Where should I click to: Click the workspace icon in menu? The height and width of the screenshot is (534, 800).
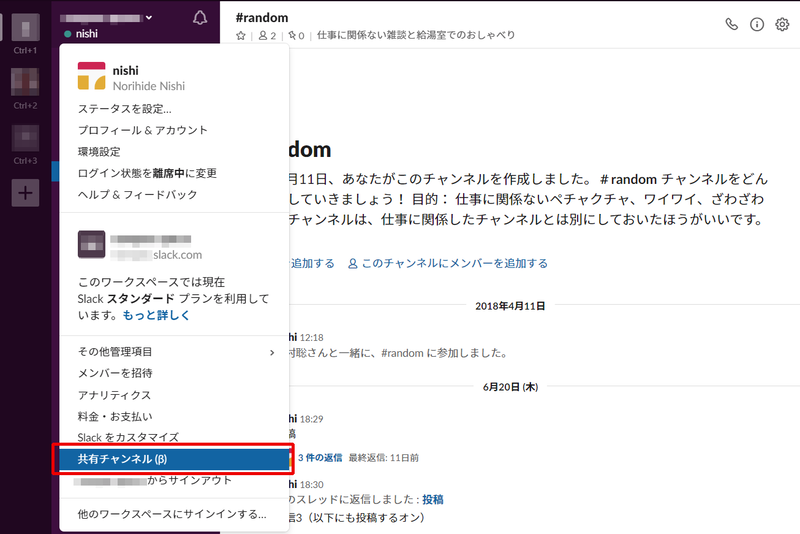pyautogui.click(x=91, y=244)
